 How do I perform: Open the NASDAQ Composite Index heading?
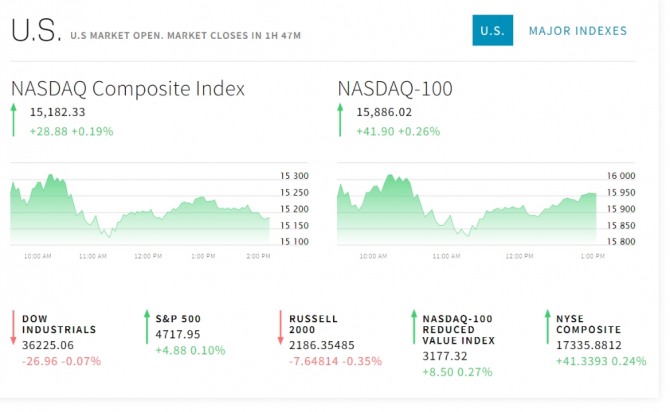127,89
